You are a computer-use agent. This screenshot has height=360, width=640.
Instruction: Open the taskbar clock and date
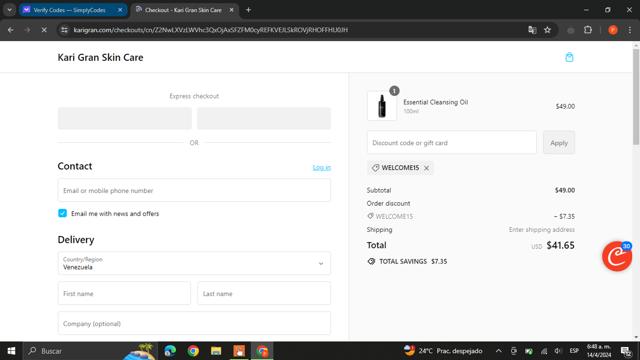(599, 351)
